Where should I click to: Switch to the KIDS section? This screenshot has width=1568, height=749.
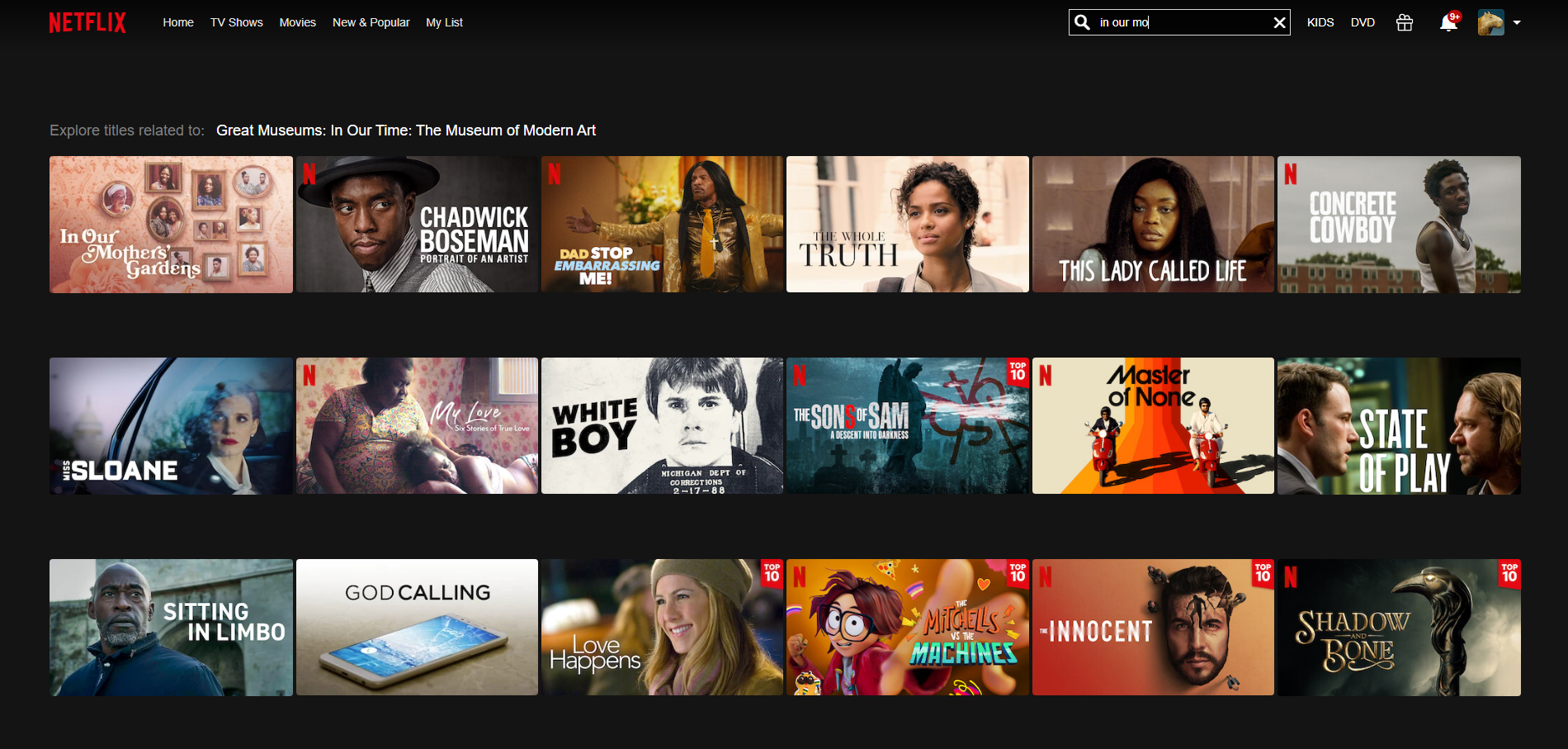click(x=1320, y=22)
